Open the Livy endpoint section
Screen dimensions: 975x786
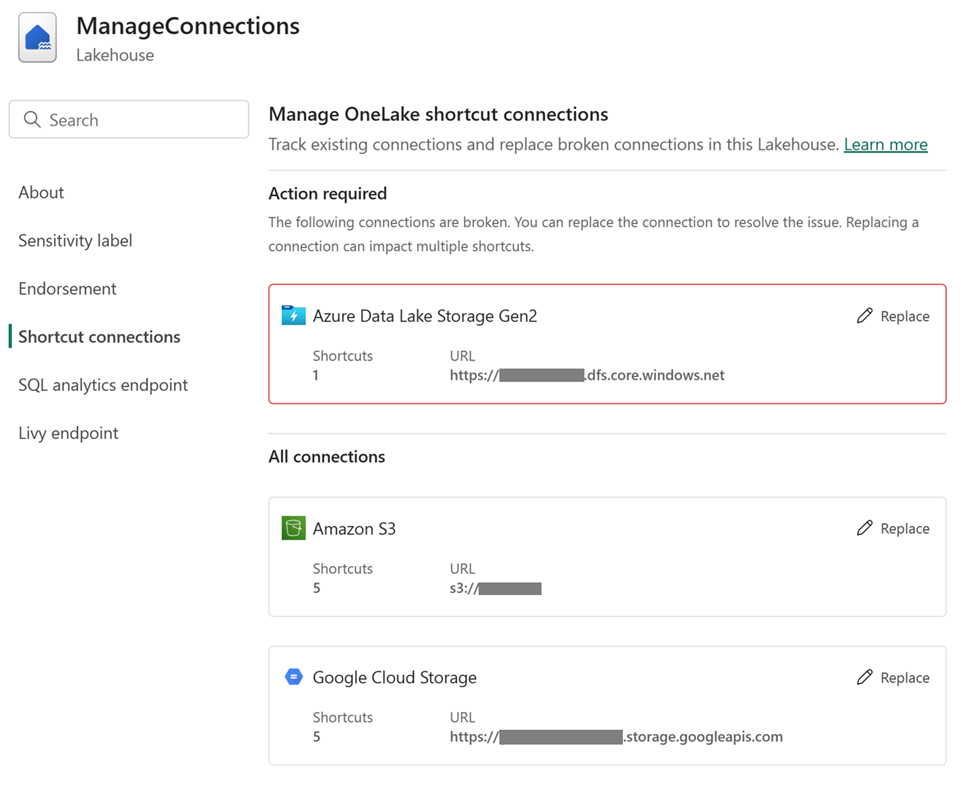point(68,433)
